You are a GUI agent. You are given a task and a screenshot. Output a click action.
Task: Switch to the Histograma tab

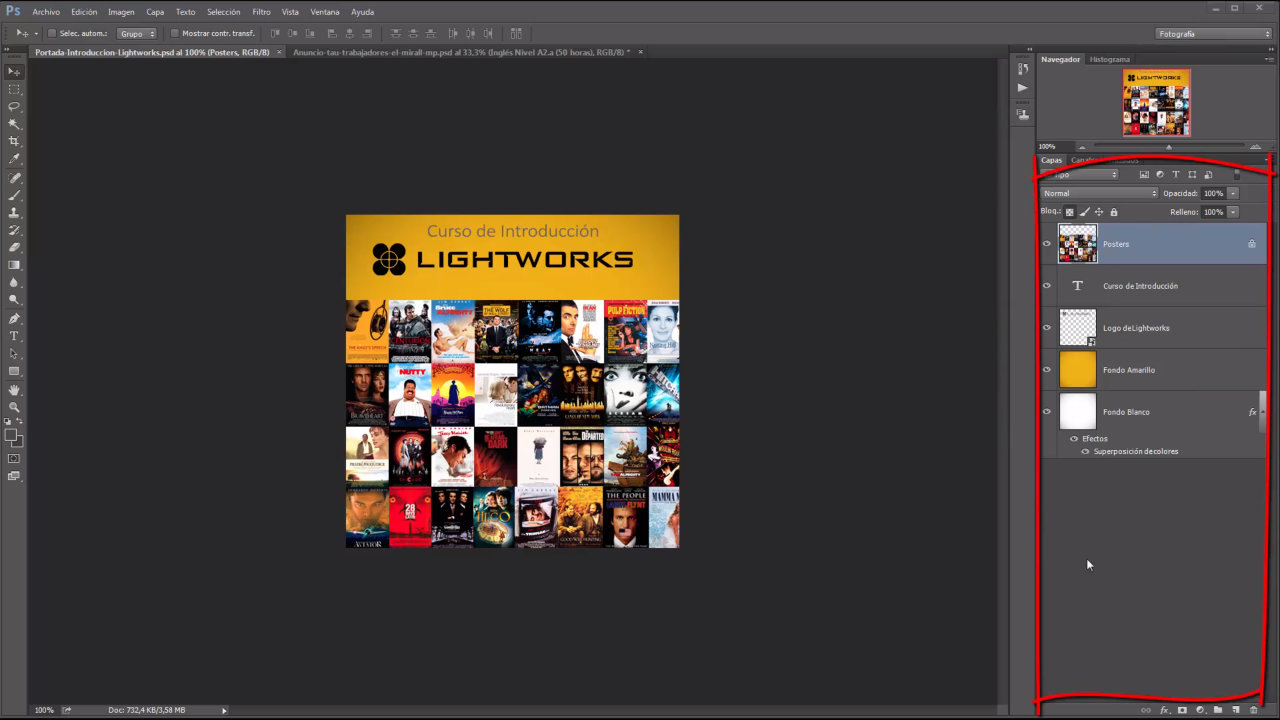coord(1109,59)
